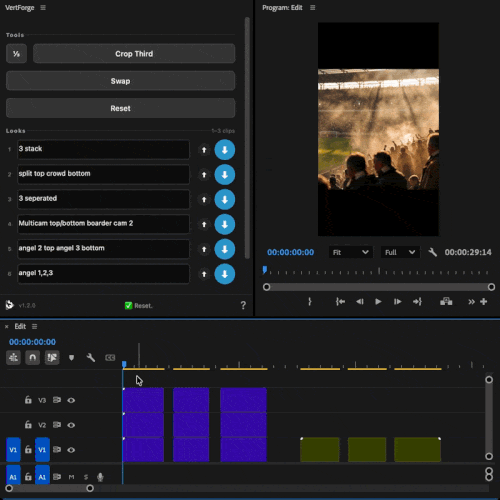This screenshot has height=500, width=500.
Task: Enable voice-over record on A1
Action: (100, 477)
